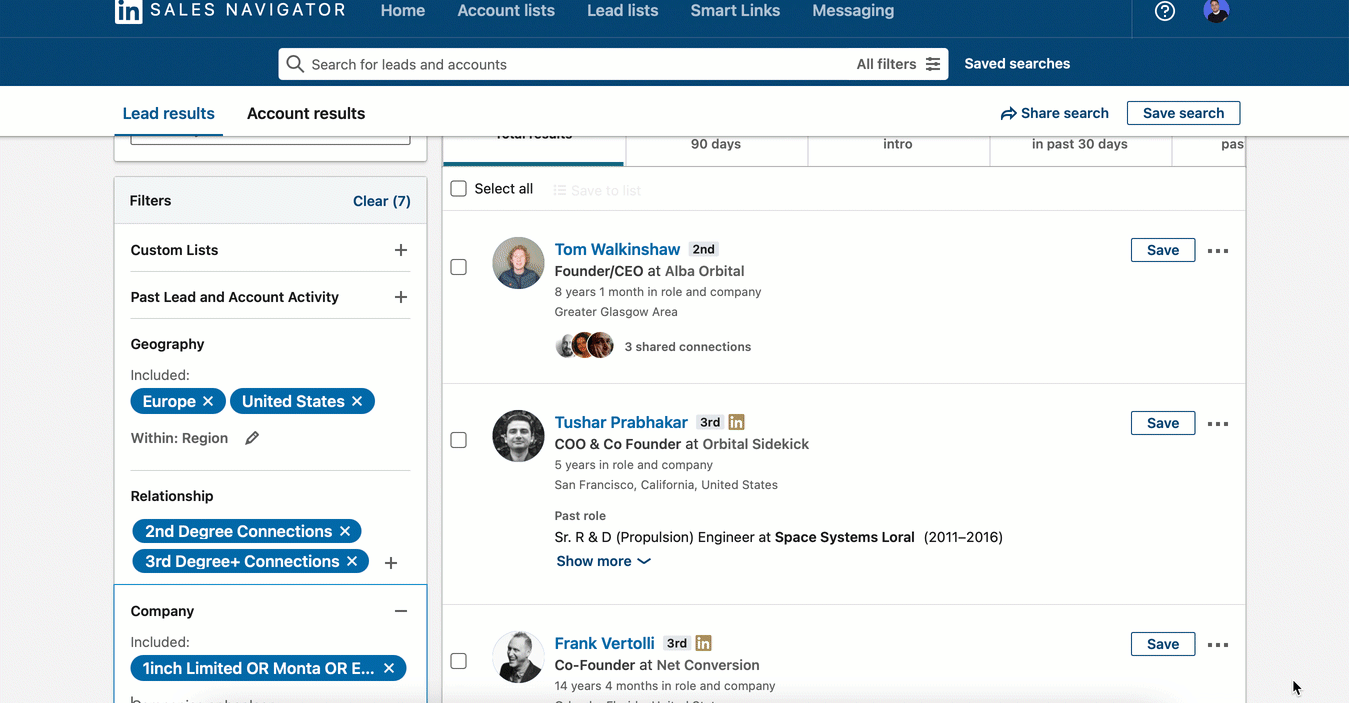Open Messaging in top navigation
Image resolution: width=1349 pixels, height=703 pixels.
[853, 11]
